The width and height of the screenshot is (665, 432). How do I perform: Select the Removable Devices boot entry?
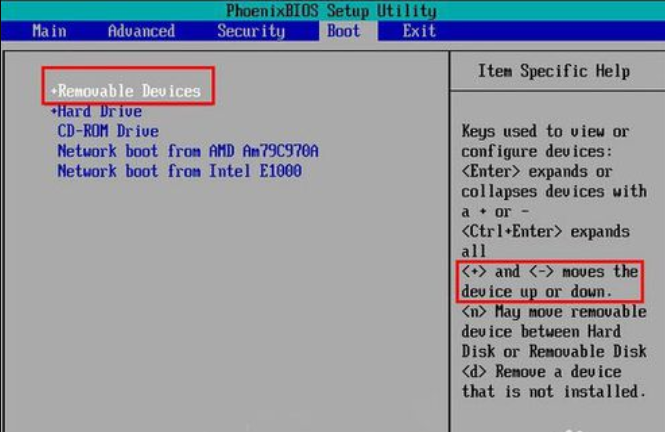pyautogui.click(x=129, y=91)
